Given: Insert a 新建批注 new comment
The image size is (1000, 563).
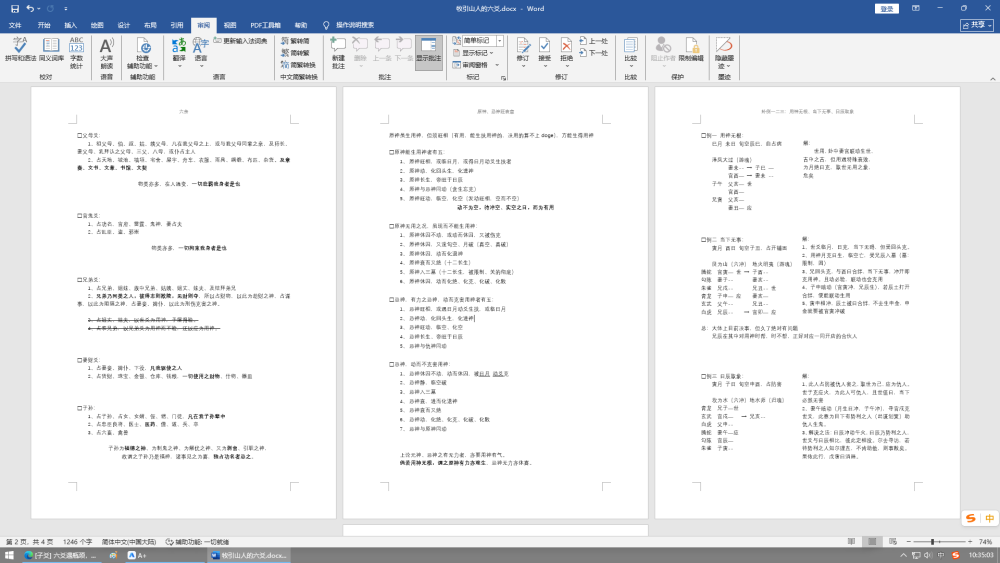Looking at the screenshot, I should click(338, 52).
